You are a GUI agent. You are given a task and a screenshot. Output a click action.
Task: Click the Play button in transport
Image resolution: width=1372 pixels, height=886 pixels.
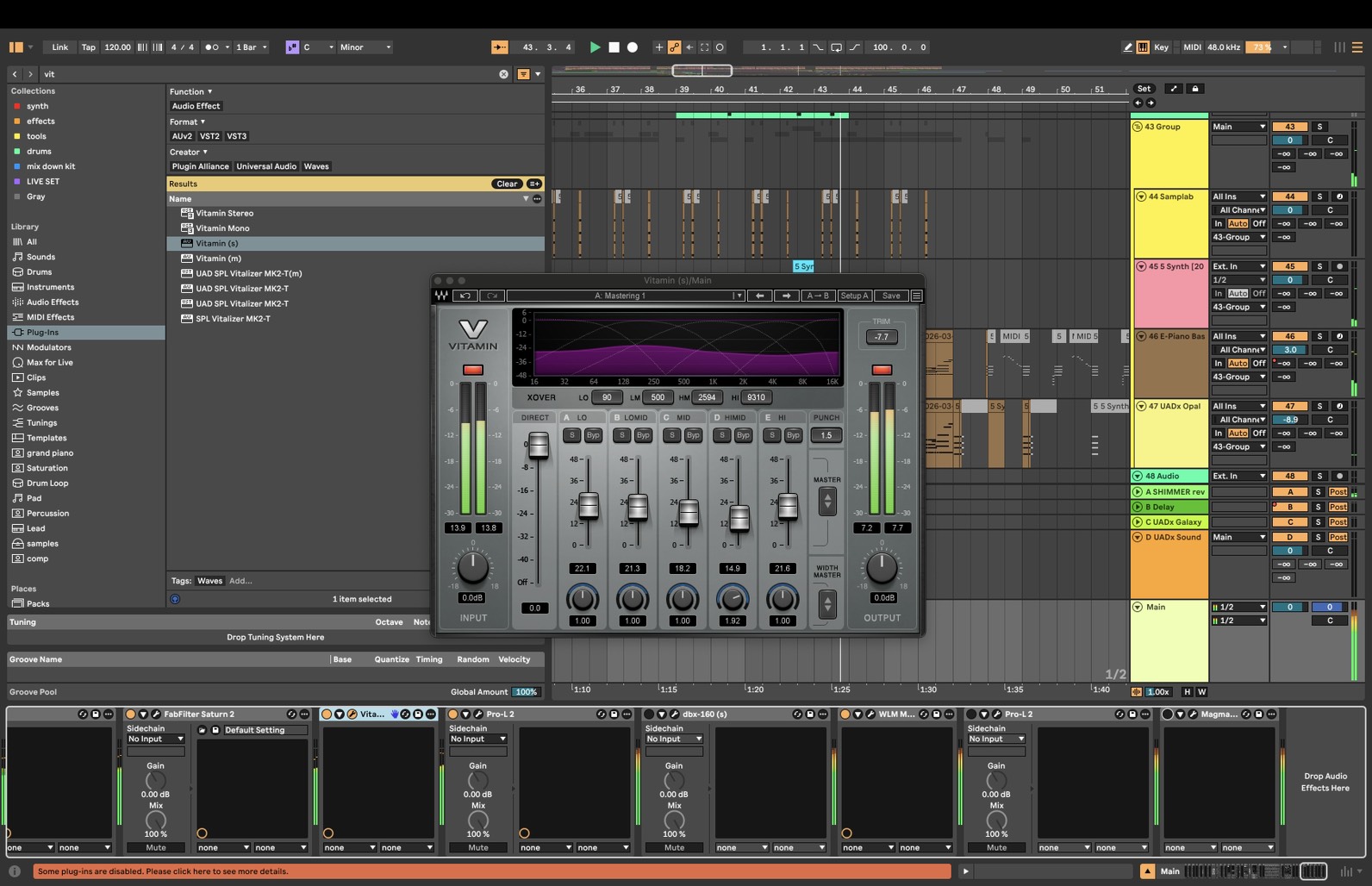pyautogui.click(x=595, y=47)
